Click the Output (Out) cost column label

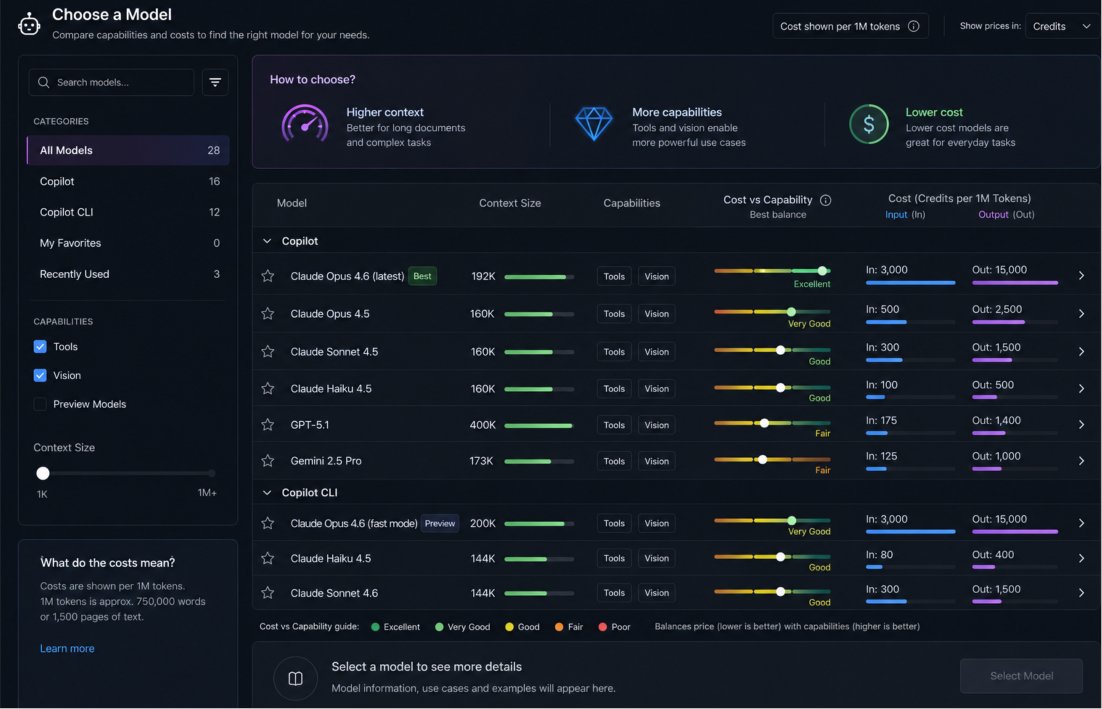coord(1006,214)
